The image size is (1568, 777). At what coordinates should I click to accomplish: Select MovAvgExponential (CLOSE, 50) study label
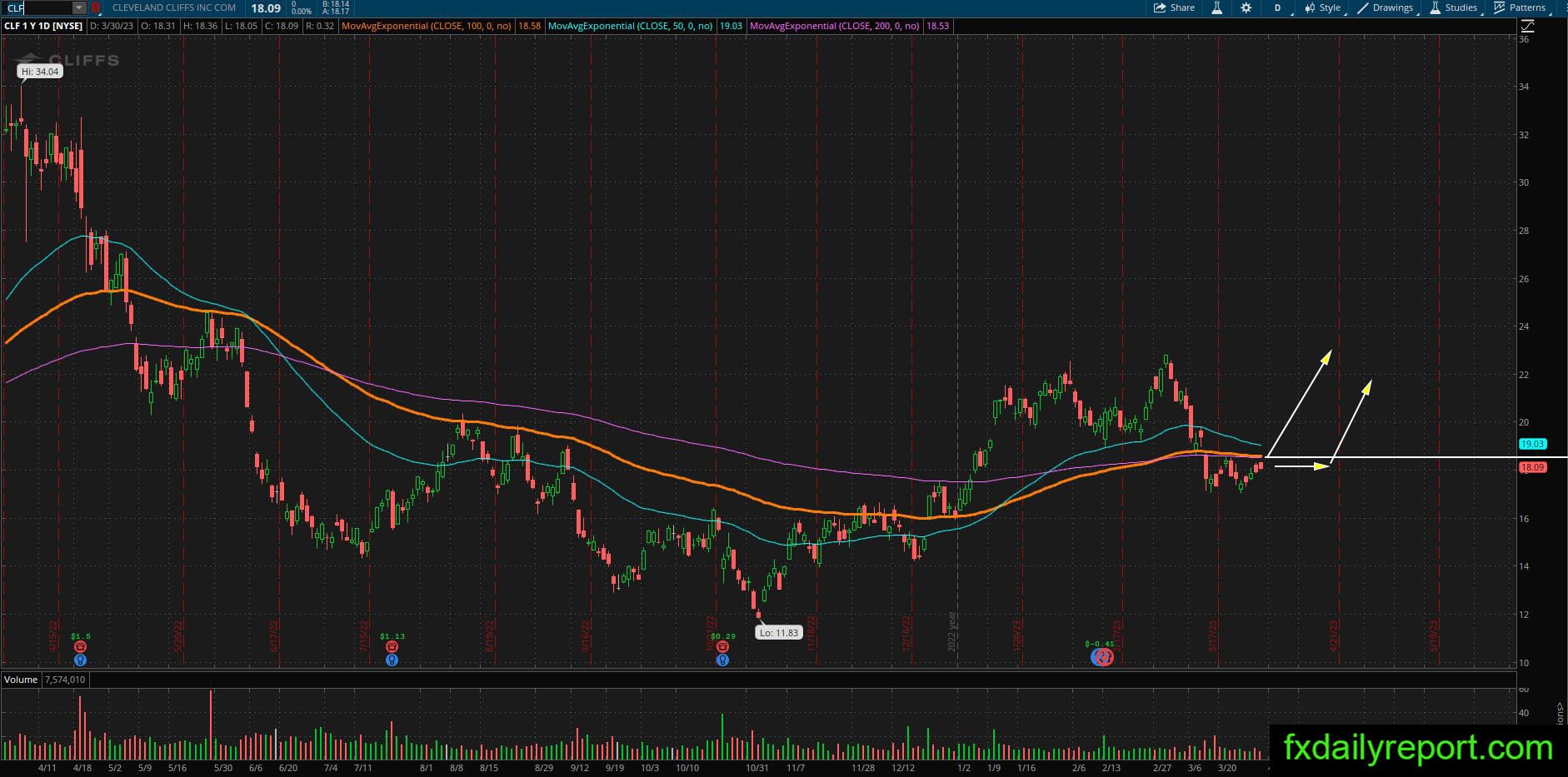[630, 26]
